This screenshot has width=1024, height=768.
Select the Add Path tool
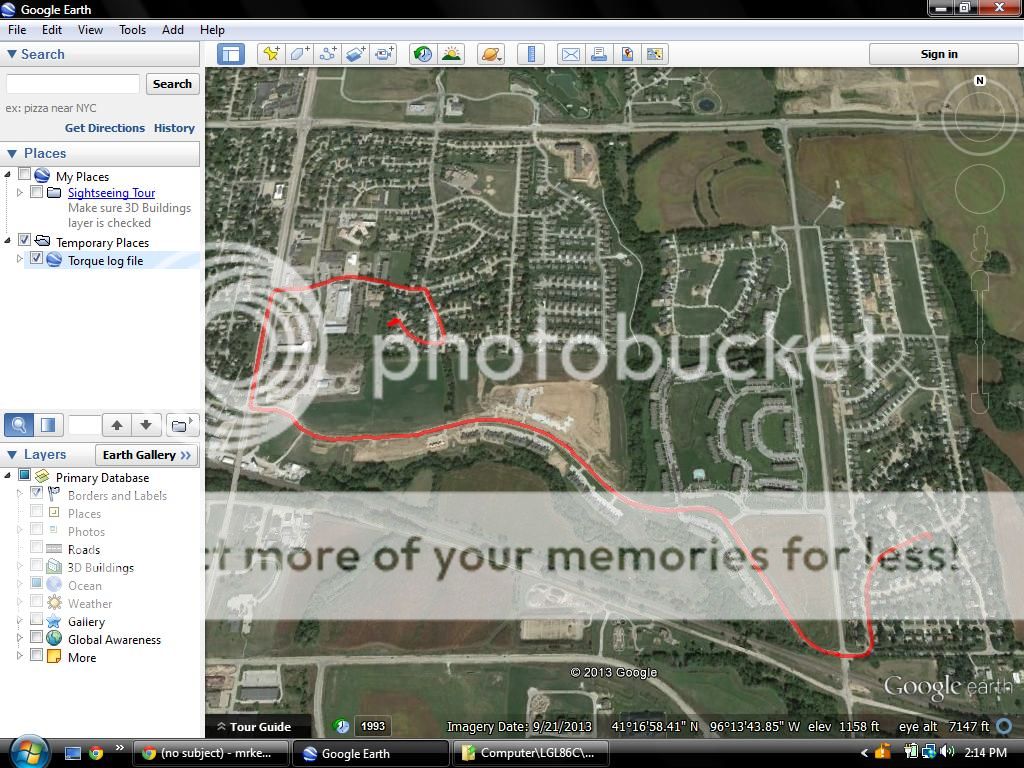328,54
